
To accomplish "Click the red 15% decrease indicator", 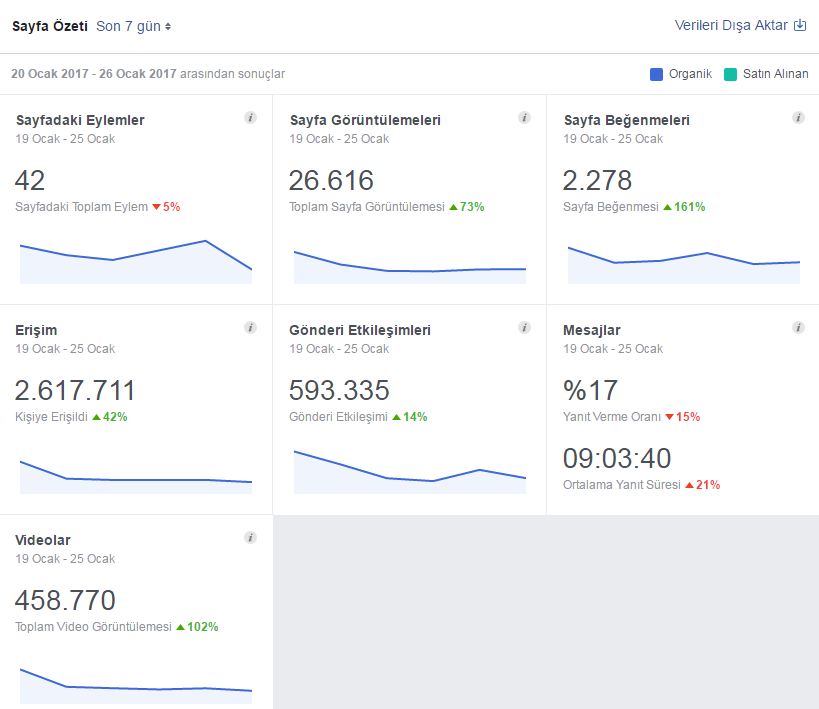I will tap(683, 417).
